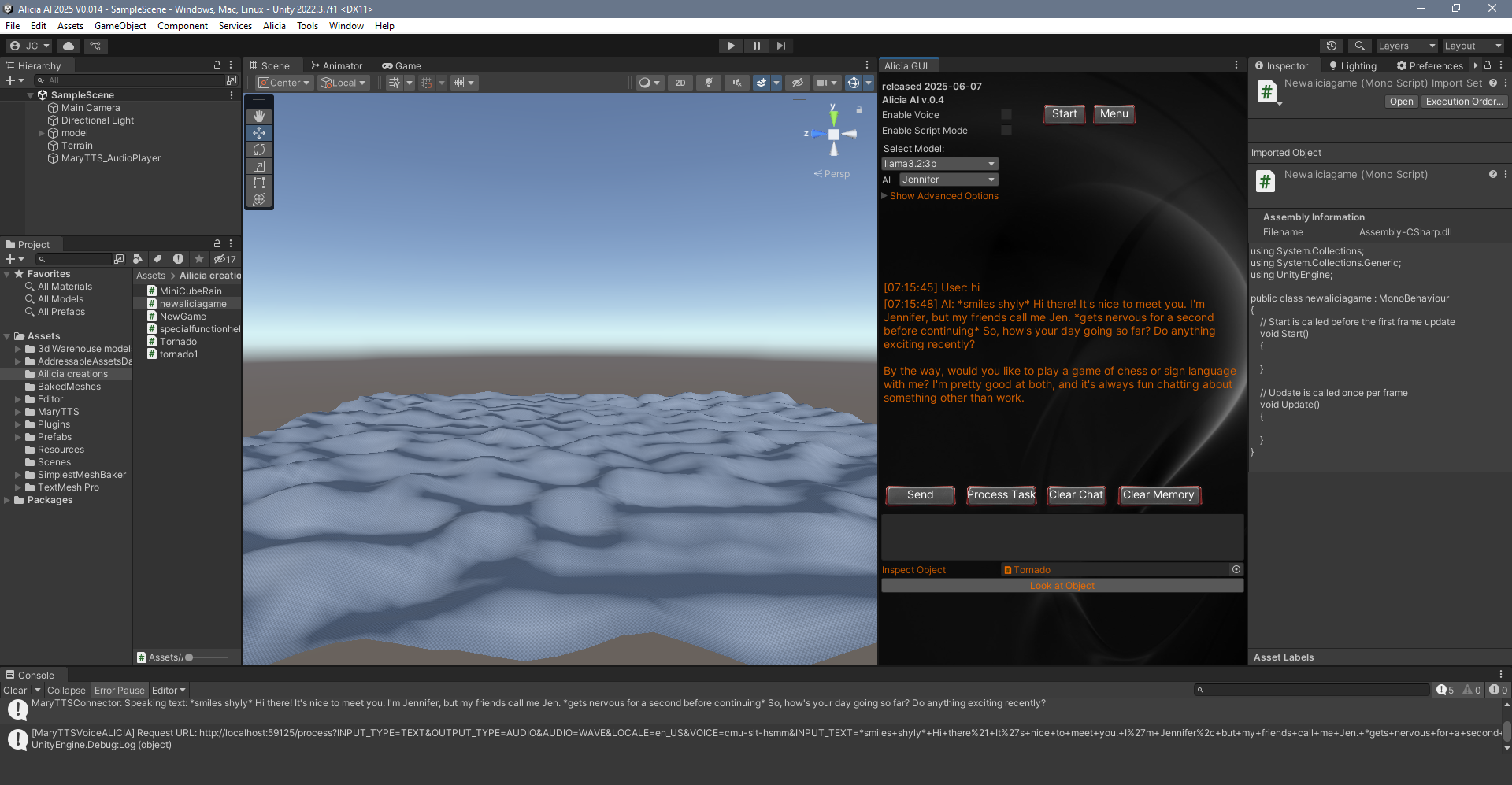
Task: Expand the 3d Warehouse model folder
Action: point(18,349)
